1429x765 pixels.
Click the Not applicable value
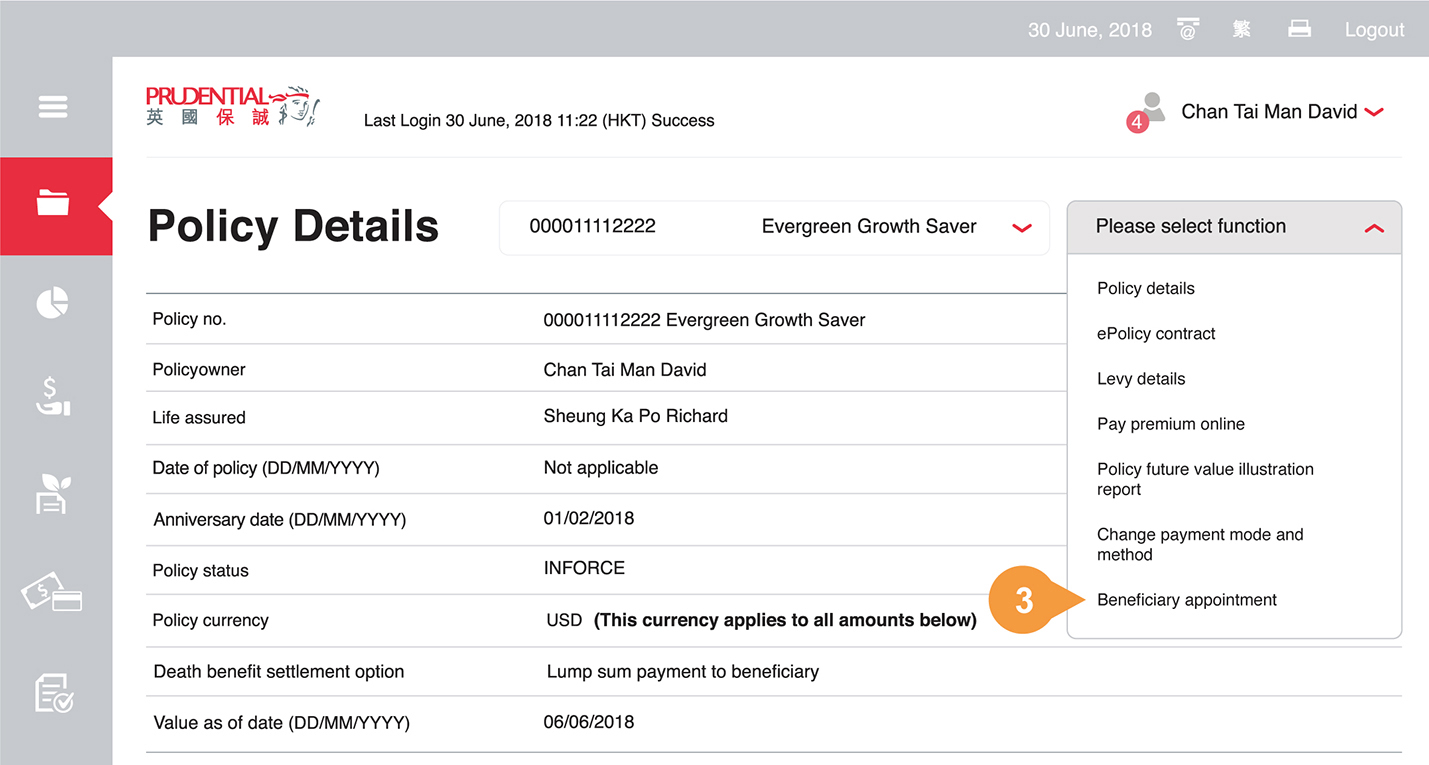(601, 467)
